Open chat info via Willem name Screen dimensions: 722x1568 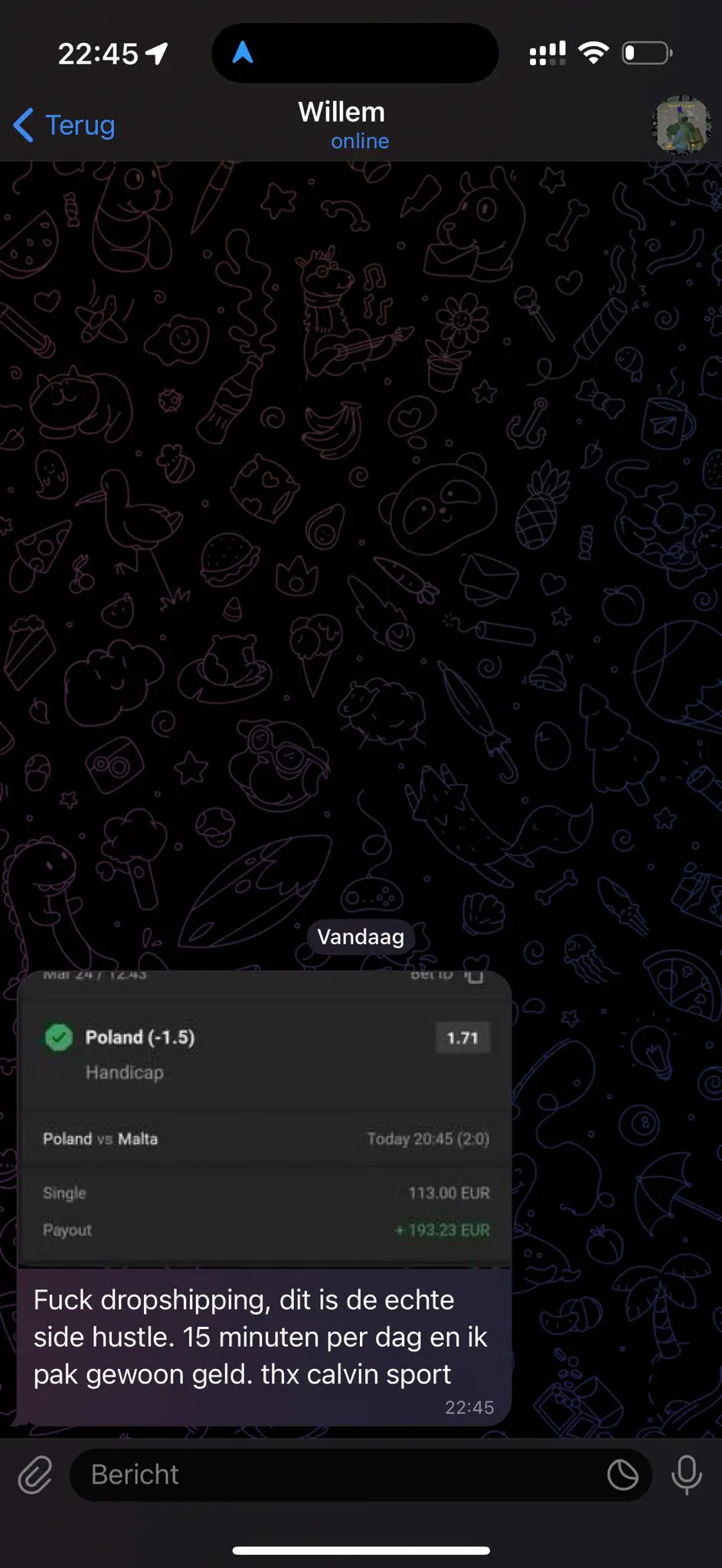point(341,112)
